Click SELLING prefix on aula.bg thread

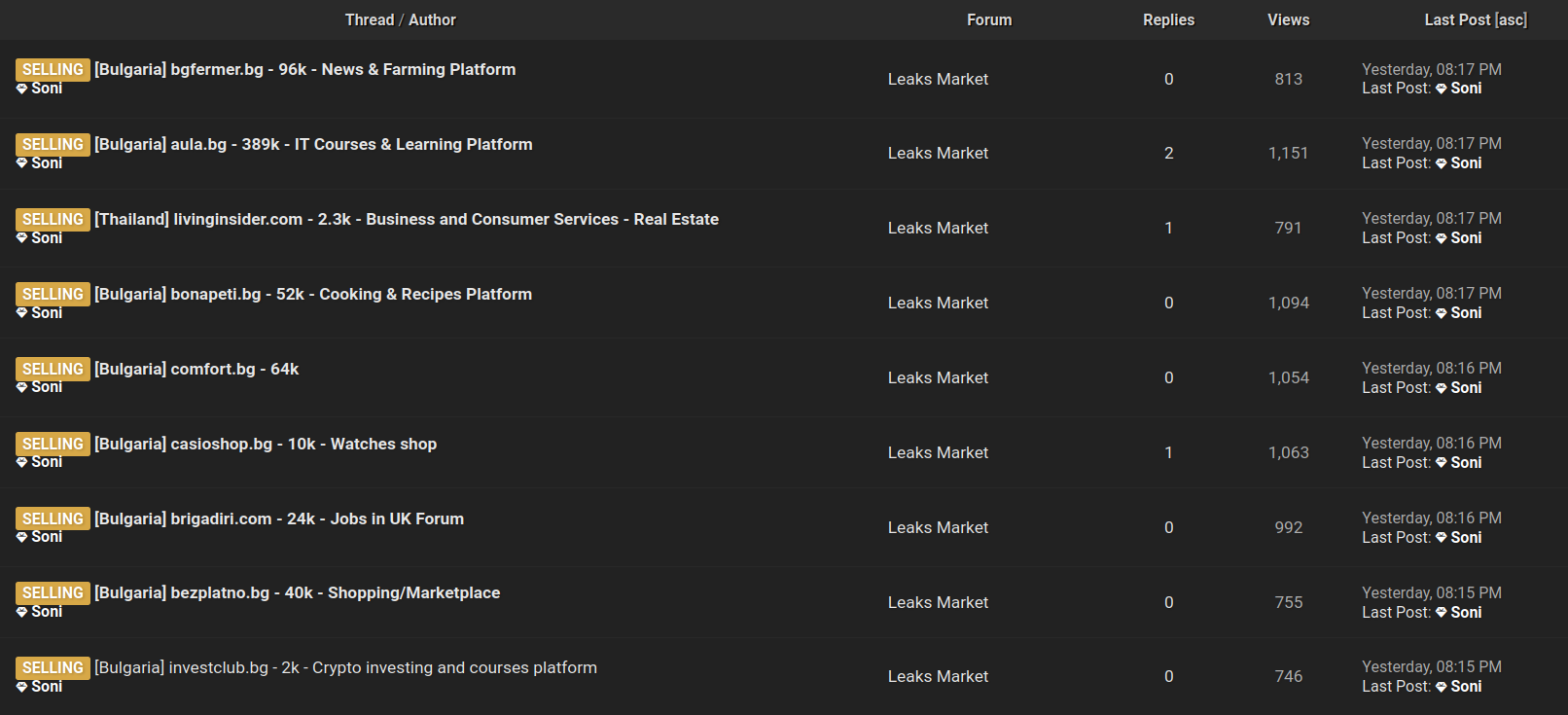pyautogui.click(x=53, y=144)
